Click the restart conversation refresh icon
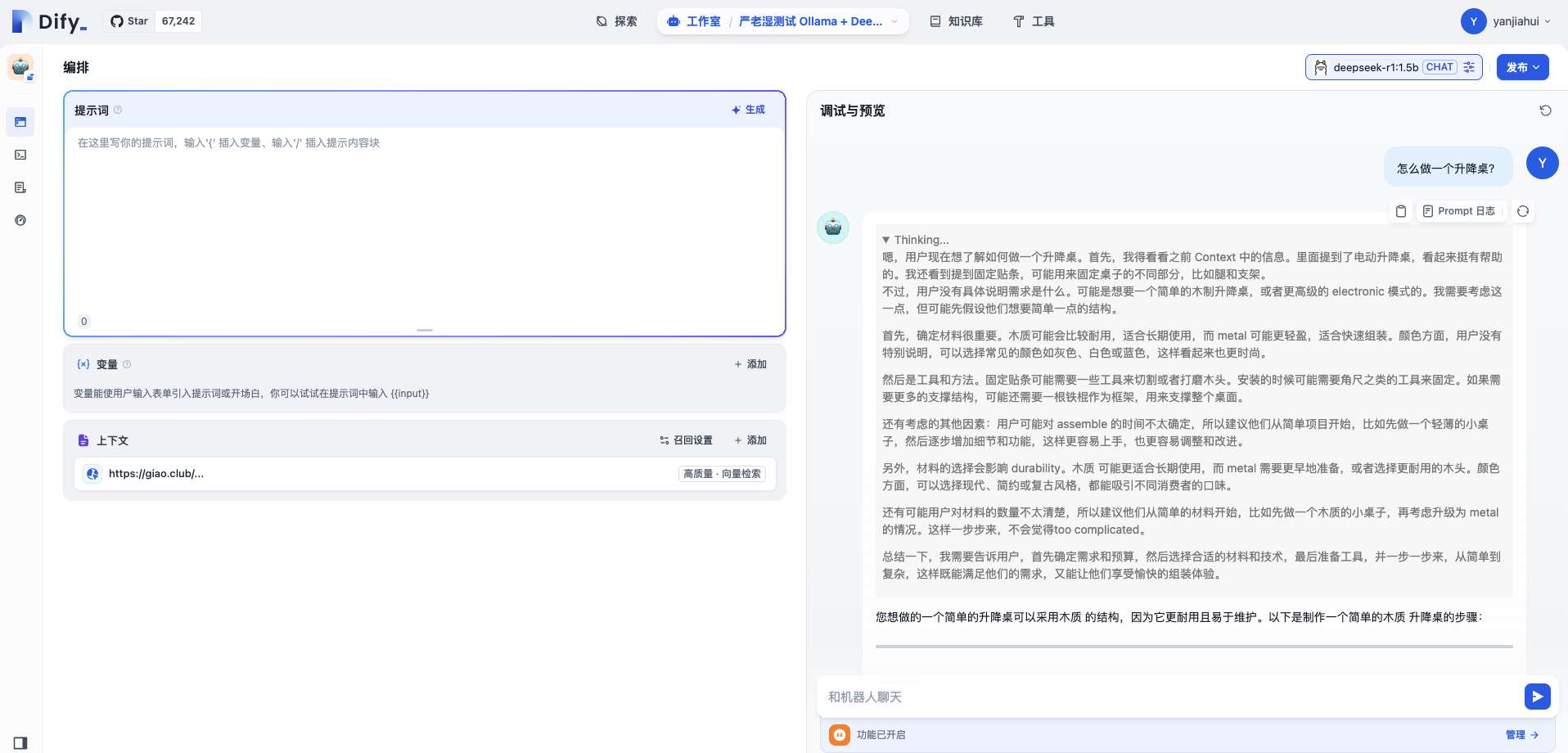 pyautogui.click(x=1545, y=110)
